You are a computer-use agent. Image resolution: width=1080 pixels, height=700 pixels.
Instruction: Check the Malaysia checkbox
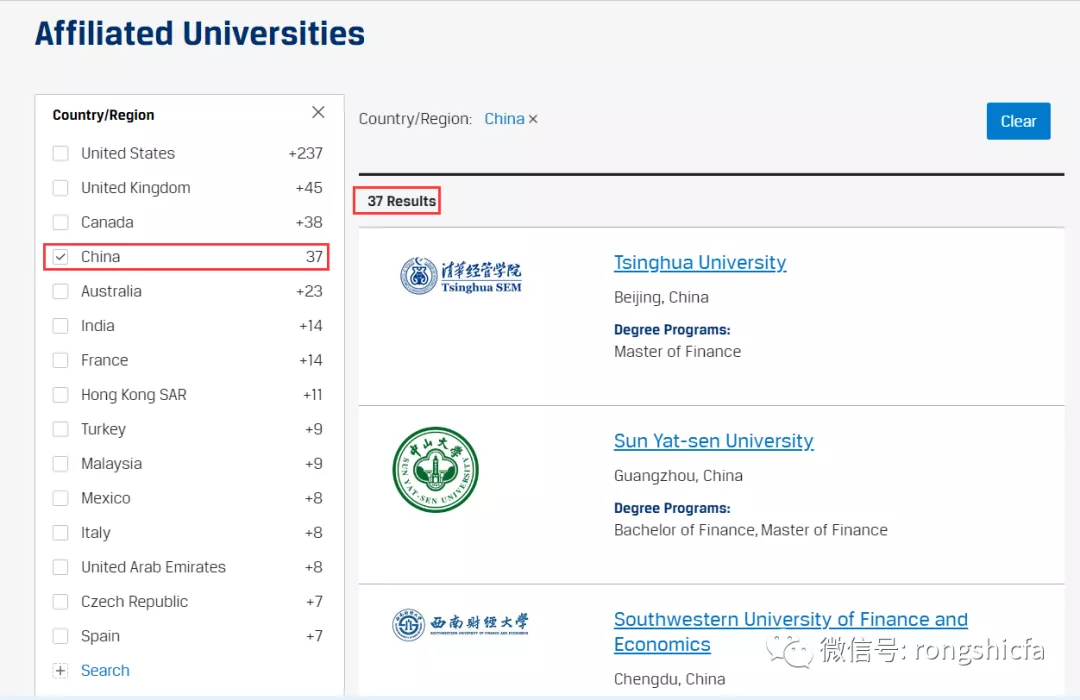61,463
